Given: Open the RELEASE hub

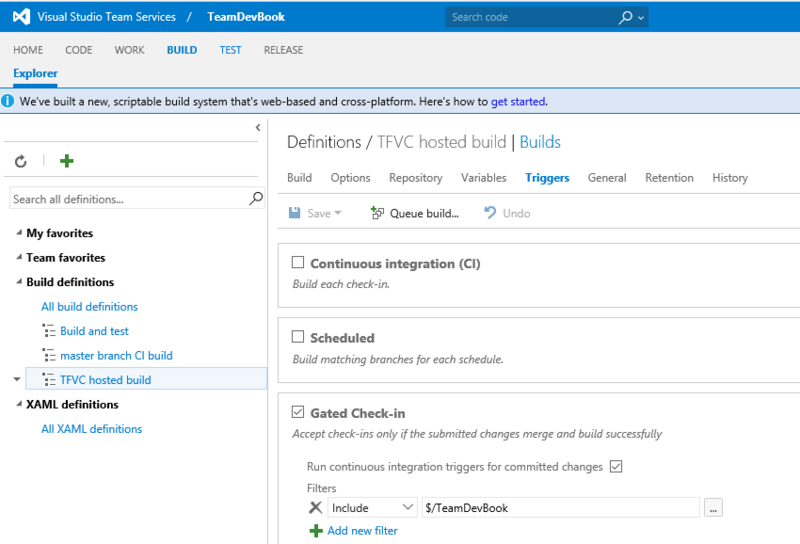Looking at the screenshot, I should coord(283,50).
